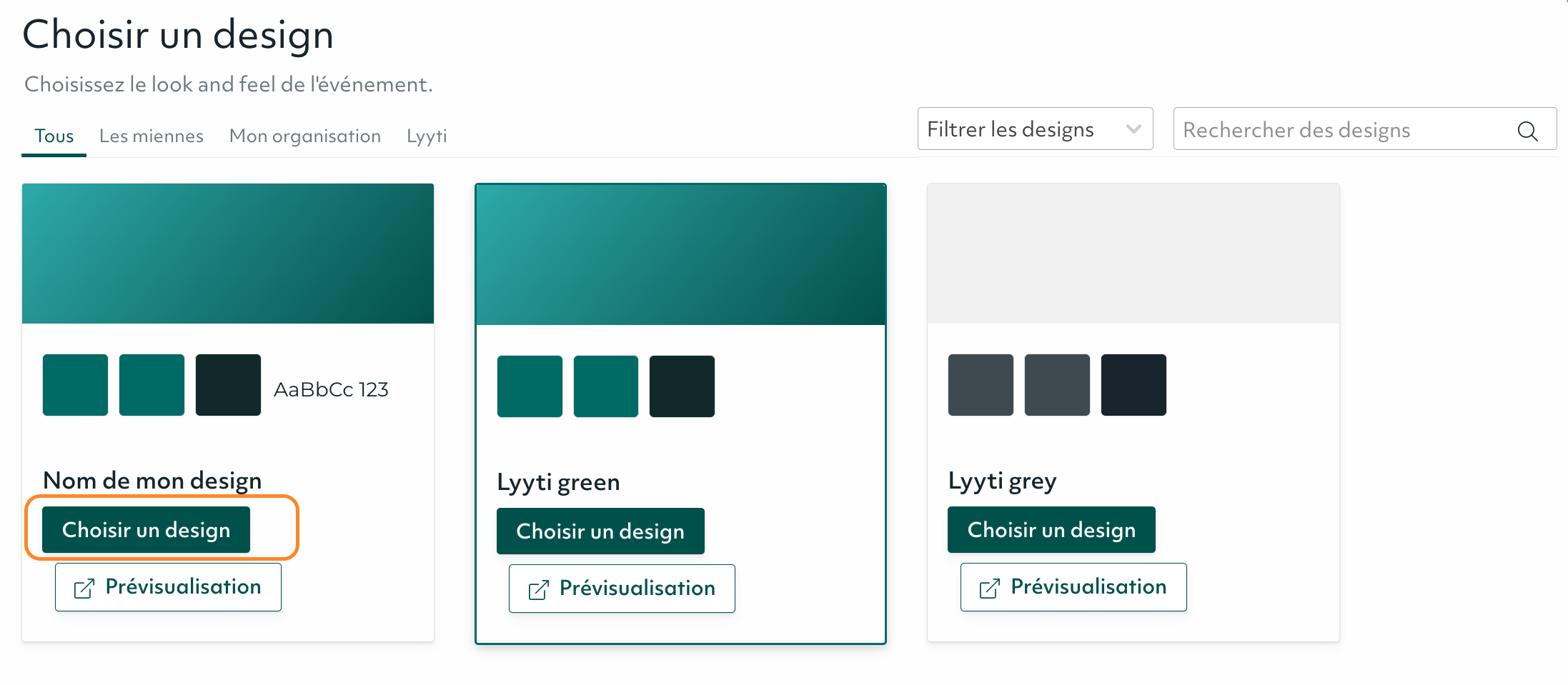Click the dark swatch on Lyyti green card

(x=682, y=386)
